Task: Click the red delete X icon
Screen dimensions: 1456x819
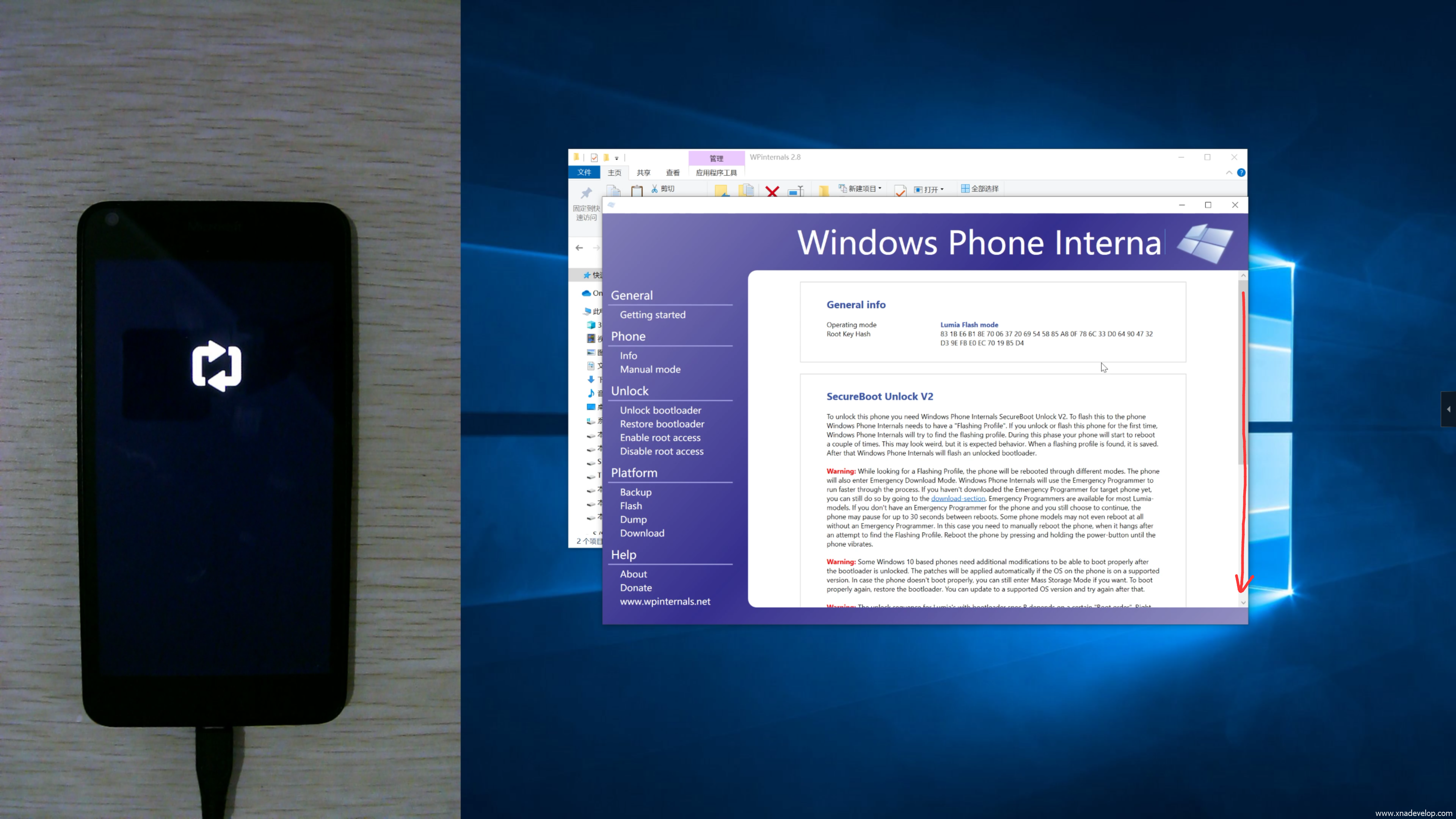Action: pyautogui.click(x=772, y=191)
